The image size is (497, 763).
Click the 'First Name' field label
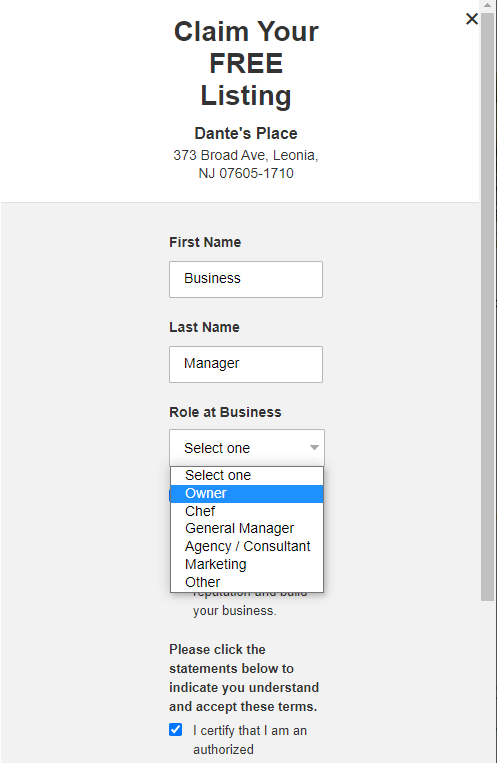coord(205,242)
